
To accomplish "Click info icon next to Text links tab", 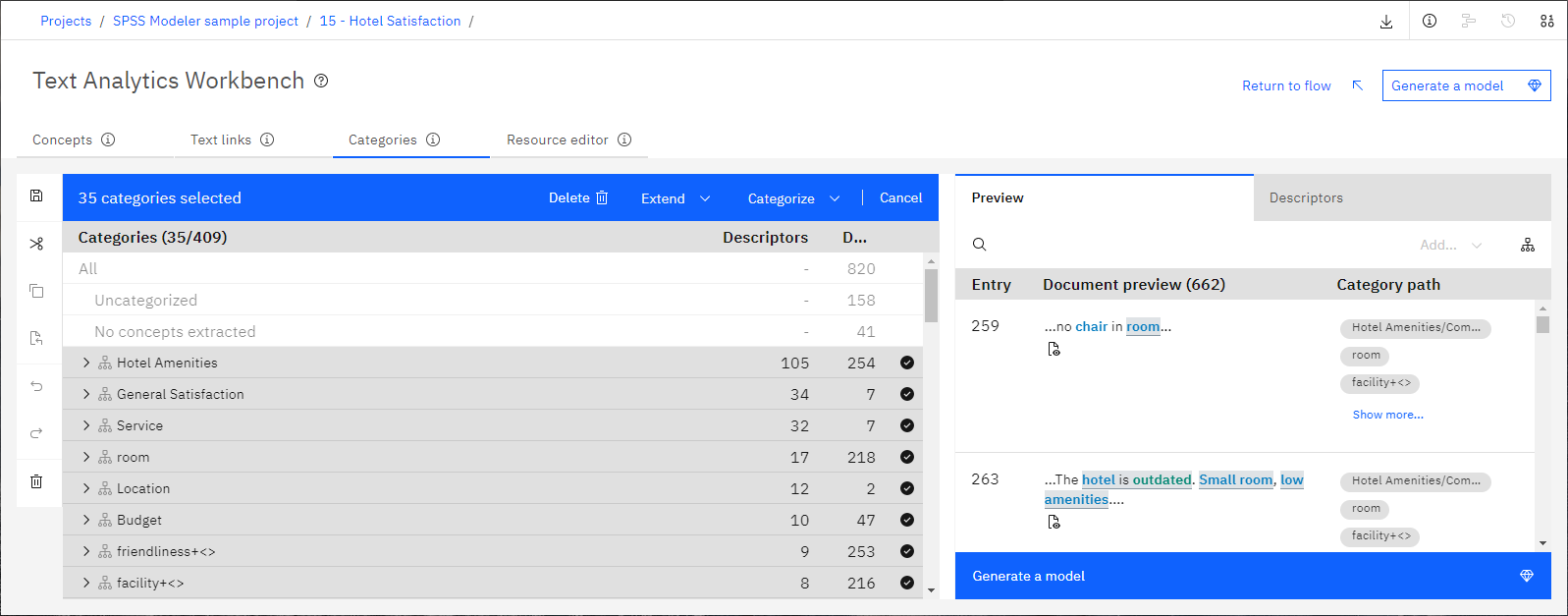I will [267, 140].
